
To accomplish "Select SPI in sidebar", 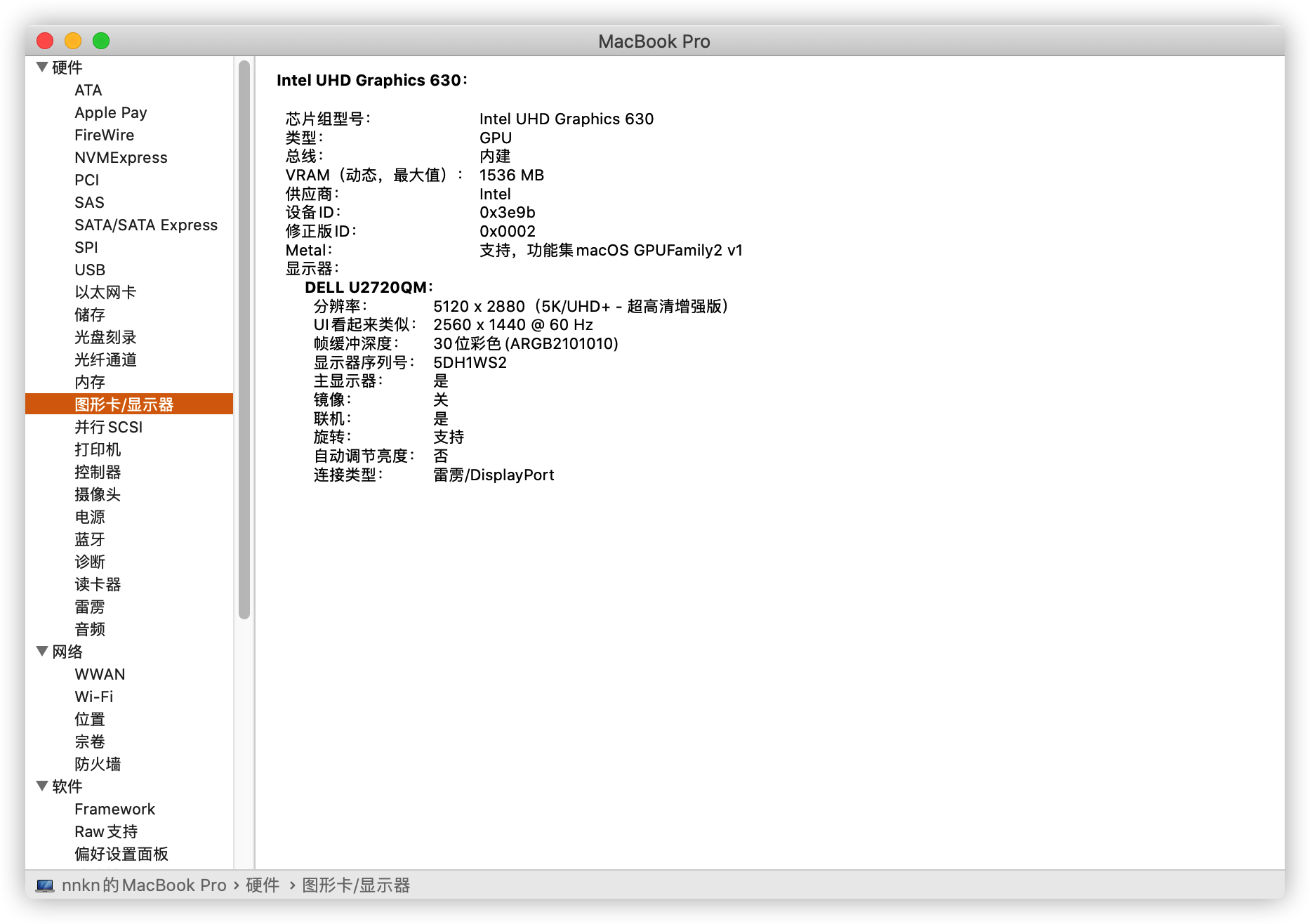I will (x=86, y=247).
